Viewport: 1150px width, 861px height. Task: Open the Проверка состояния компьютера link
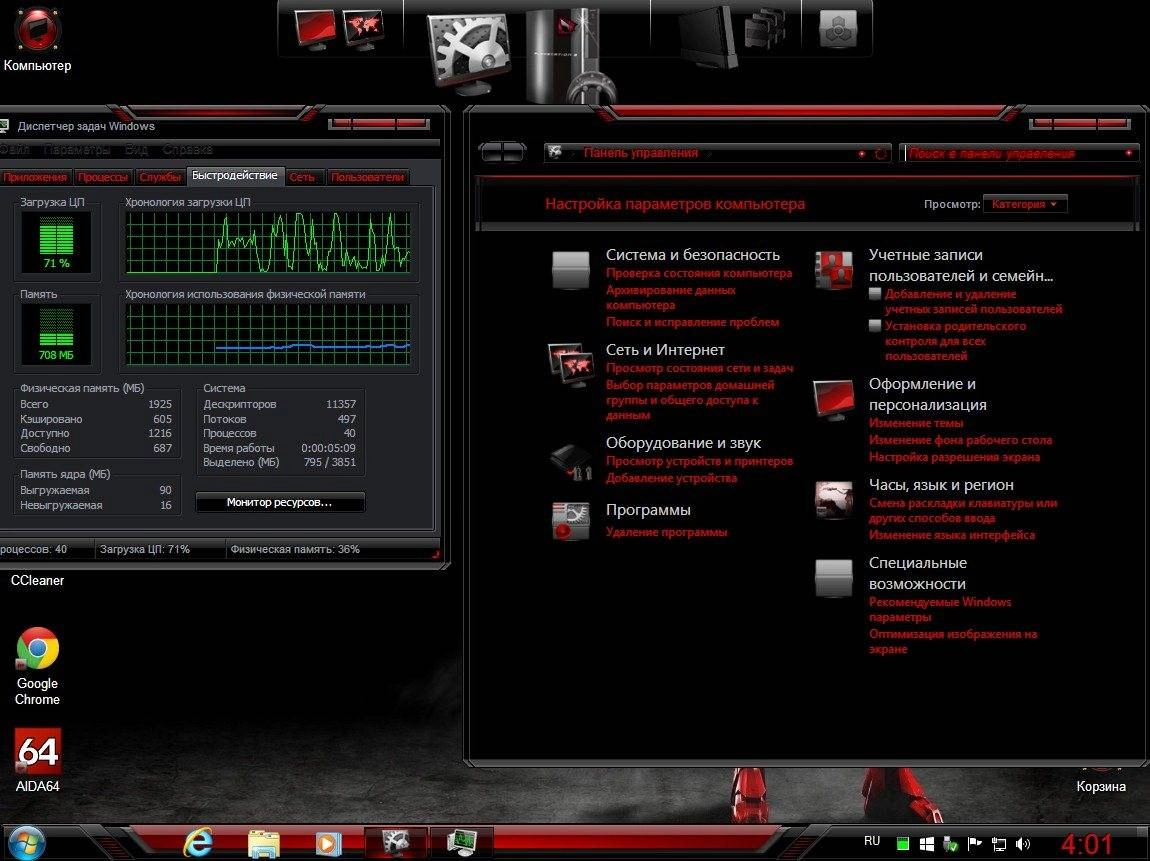coord(699,273)
